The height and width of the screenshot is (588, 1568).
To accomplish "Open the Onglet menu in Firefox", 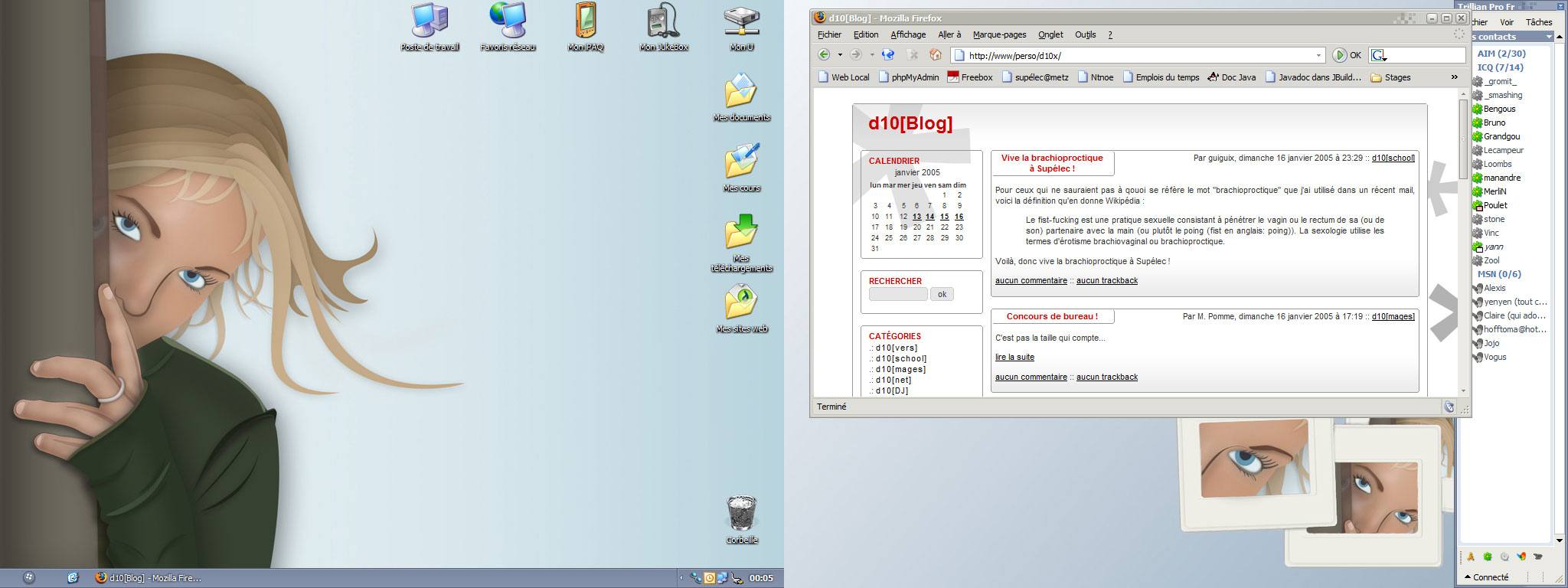I will tap(1050, 34).
